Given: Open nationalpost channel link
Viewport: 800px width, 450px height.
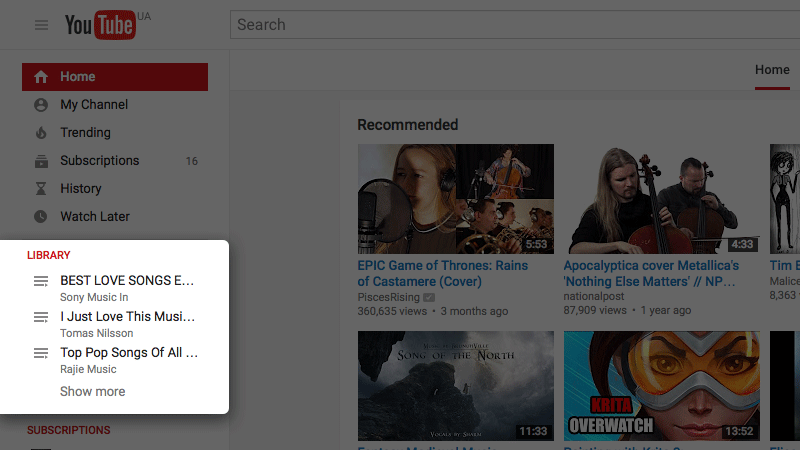Looking at the screenshot, I should pyautogui.click(x=593, y=296).
